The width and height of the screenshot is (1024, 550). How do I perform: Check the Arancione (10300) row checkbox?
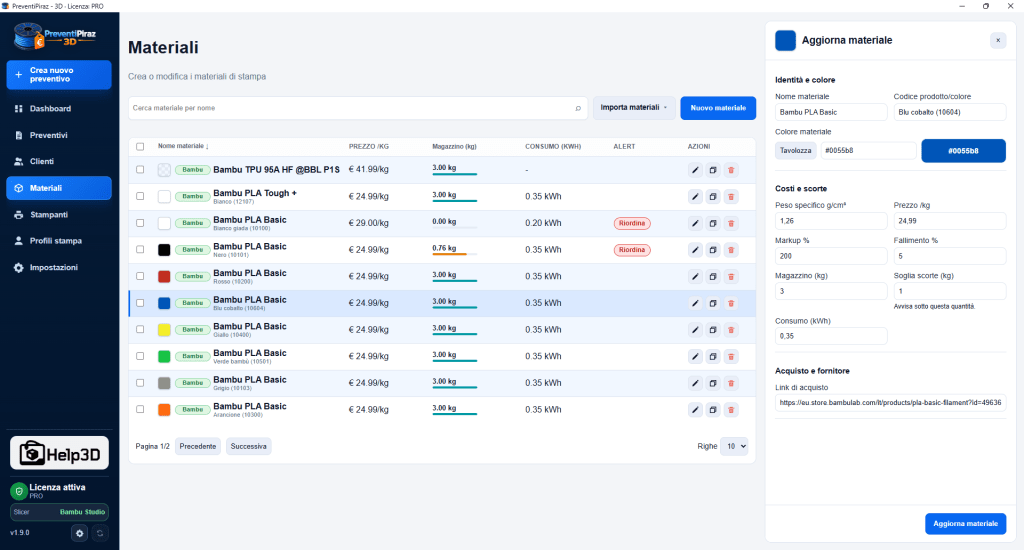(x=140, y=410)
